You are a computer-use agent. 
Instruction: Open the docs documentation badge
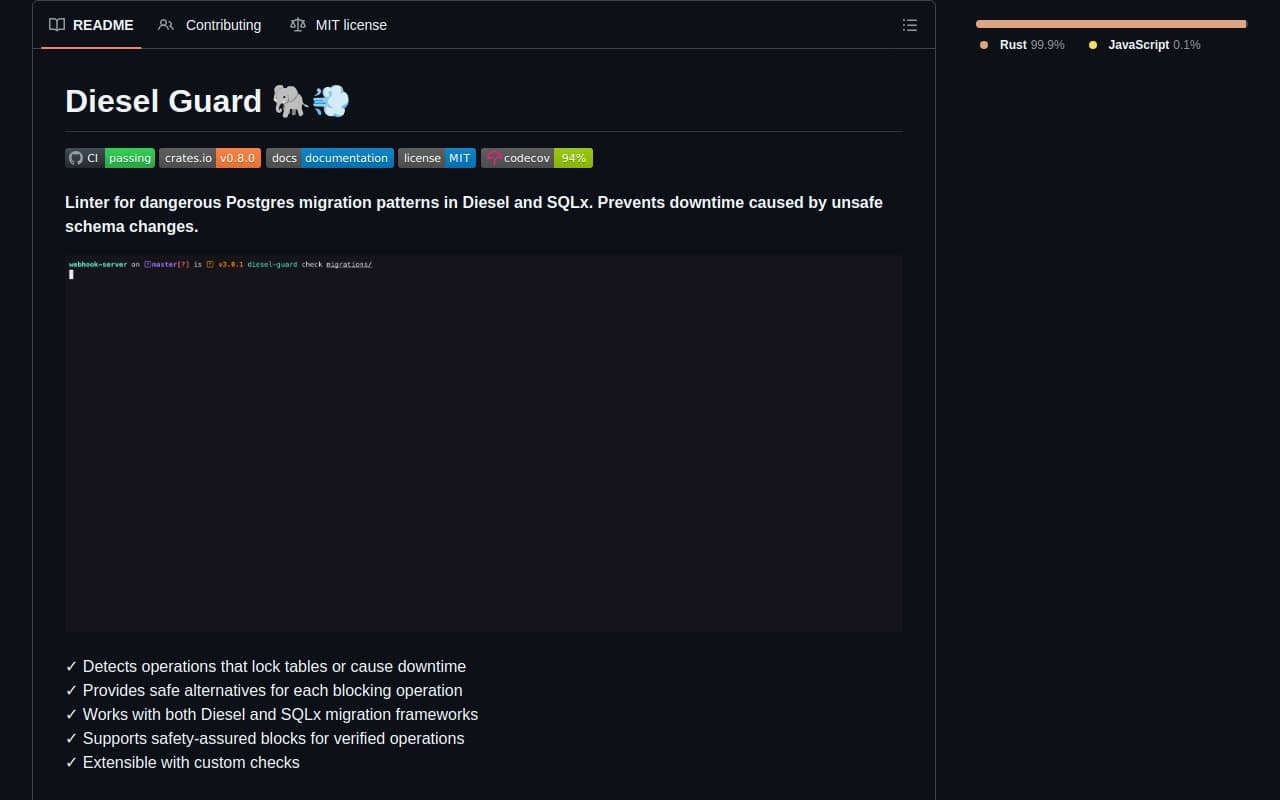[330, 158]
